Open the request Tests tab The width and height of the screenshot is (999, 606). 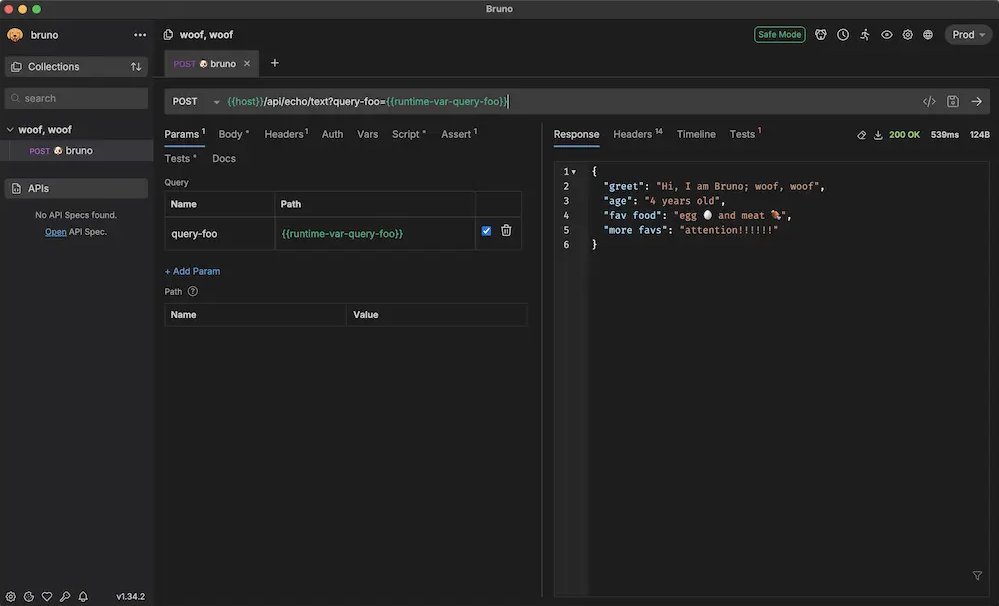180,159
